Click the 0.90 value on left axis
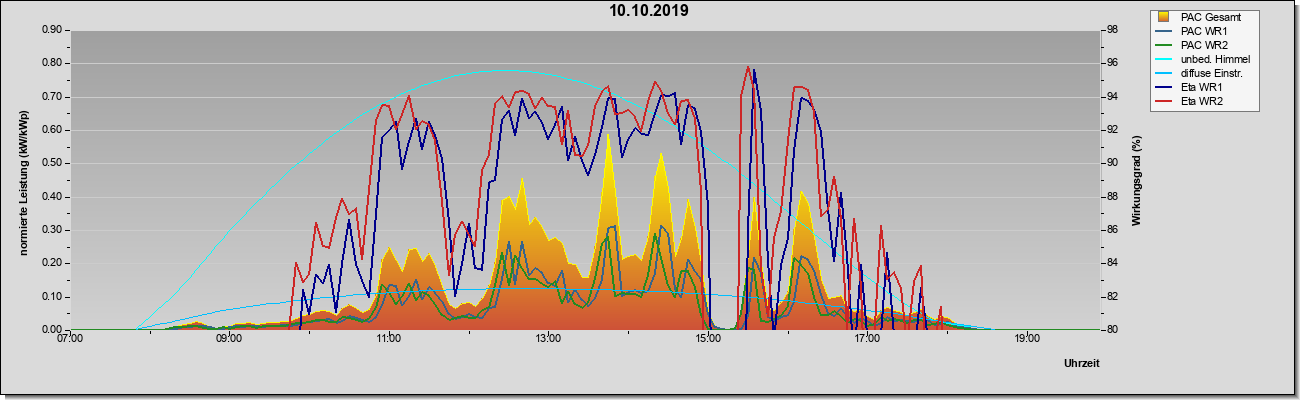The width and height of the screenshot is (1300, 400). [52, 30]
